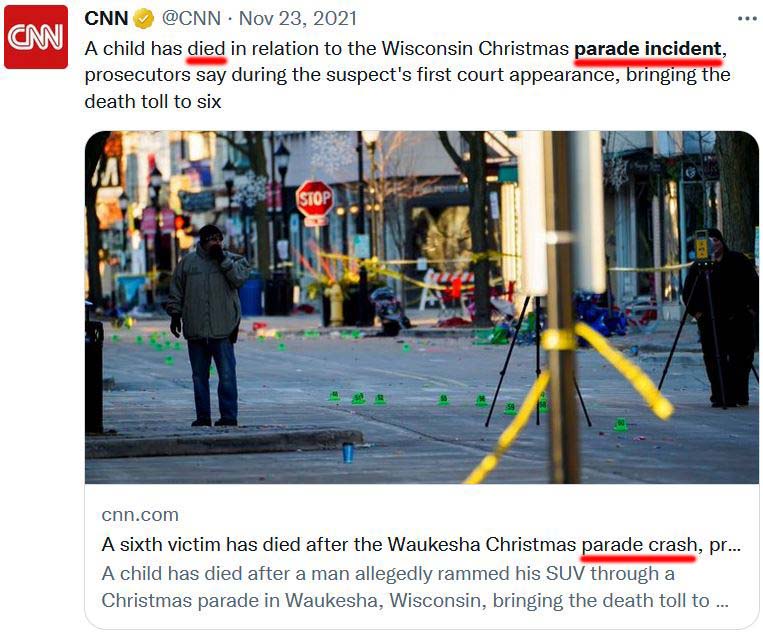Open the three-dot more options menu
763x634 pixels.
[747, 18]
